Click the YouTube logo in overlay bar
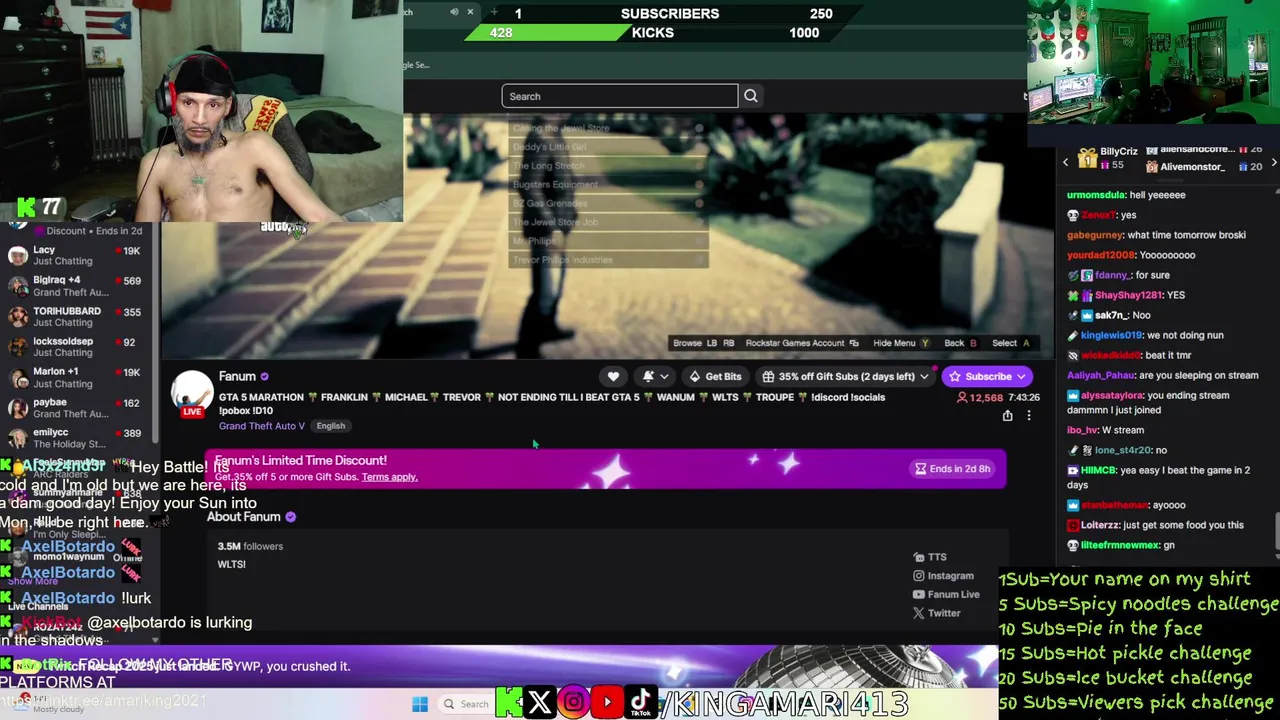The height and width of the screenshot is (720, 1280). (x=607, y=703)
